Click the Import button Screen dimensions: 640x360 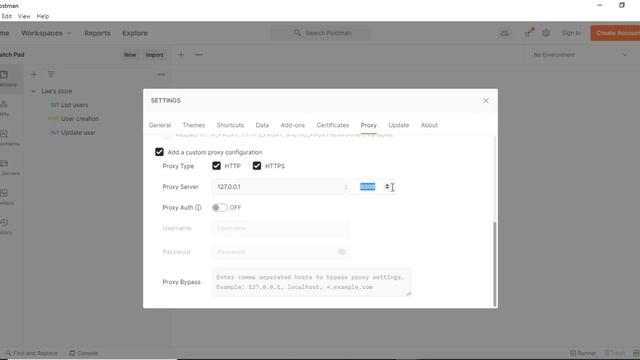point(155,55)
